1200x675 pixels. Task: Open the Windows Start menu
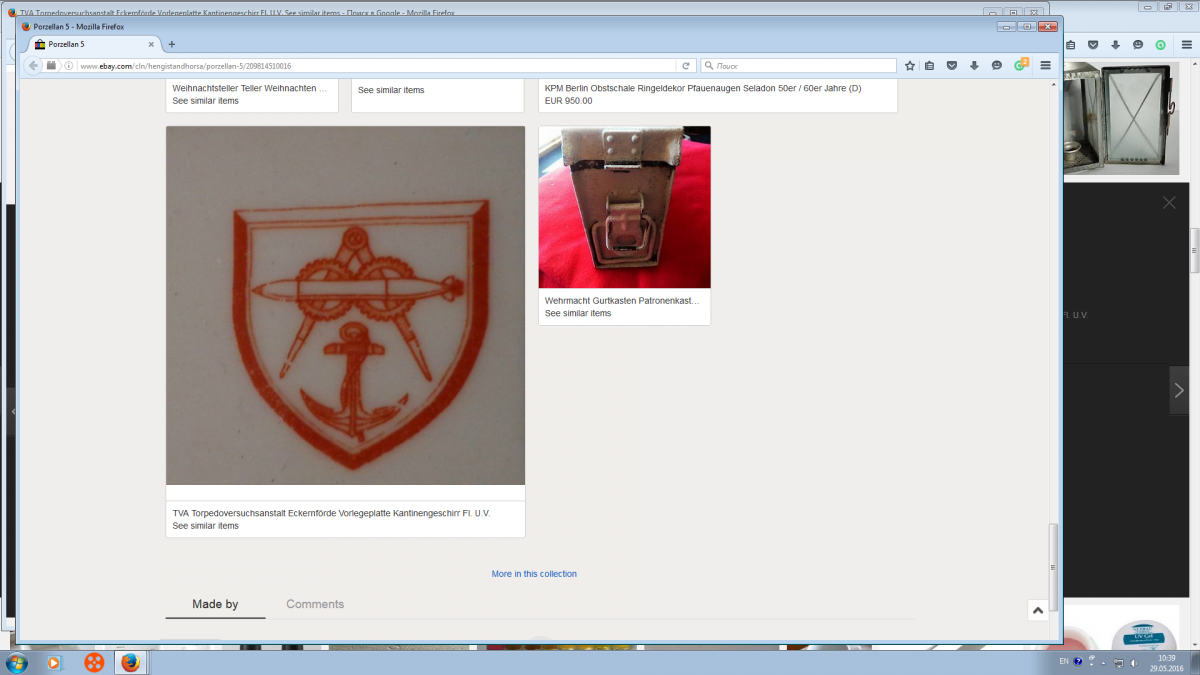click(x=17, y=662)
